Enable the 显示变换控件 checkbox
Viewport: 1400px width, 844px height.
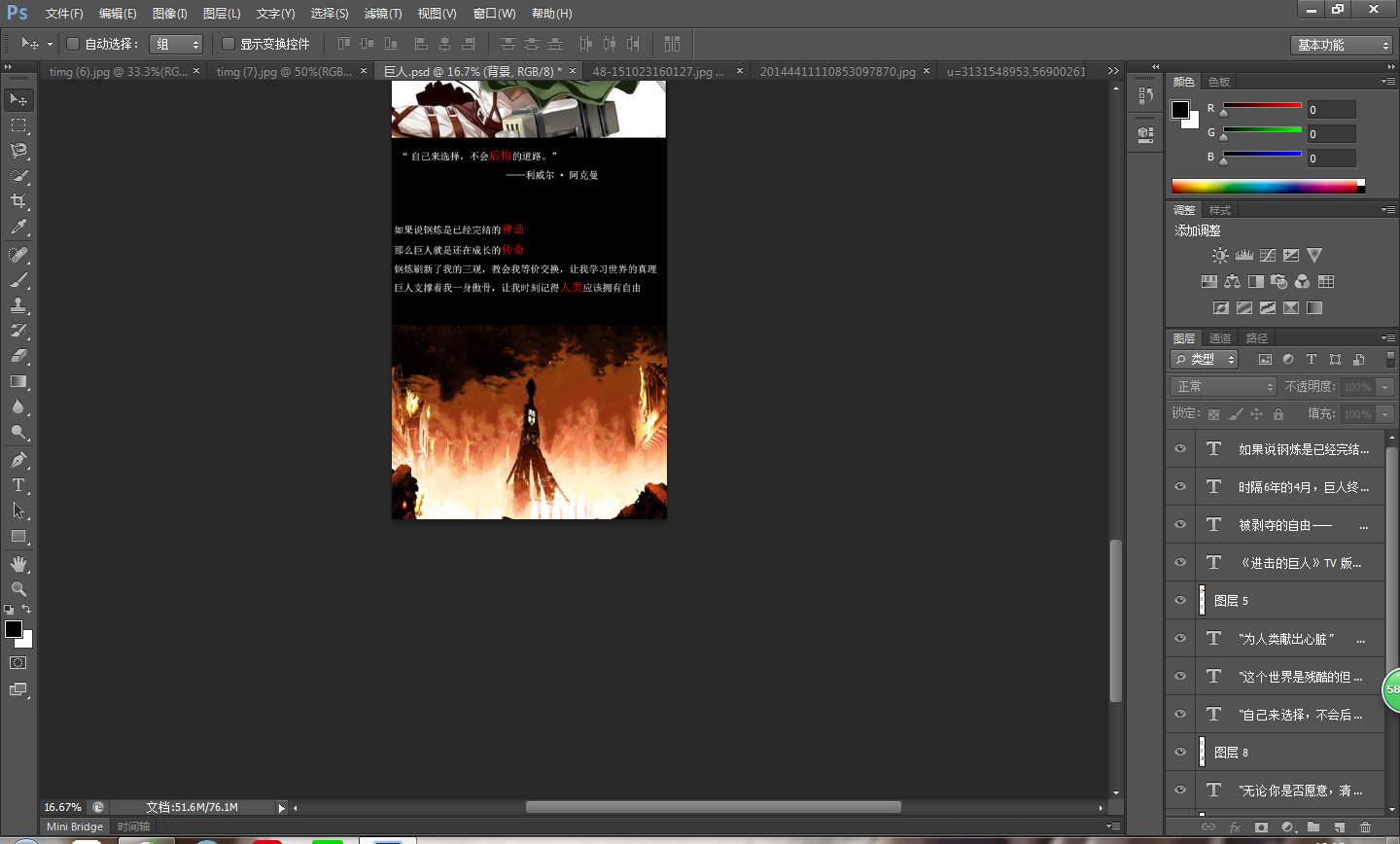pyautogui.click(x=228, y=44)
